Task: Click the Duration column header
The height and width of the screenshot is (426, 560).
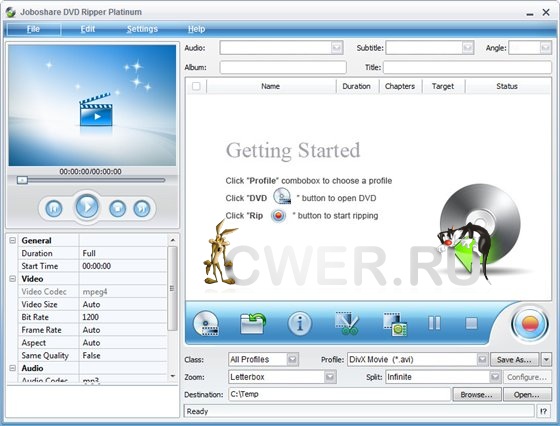Action: [357, 86]
